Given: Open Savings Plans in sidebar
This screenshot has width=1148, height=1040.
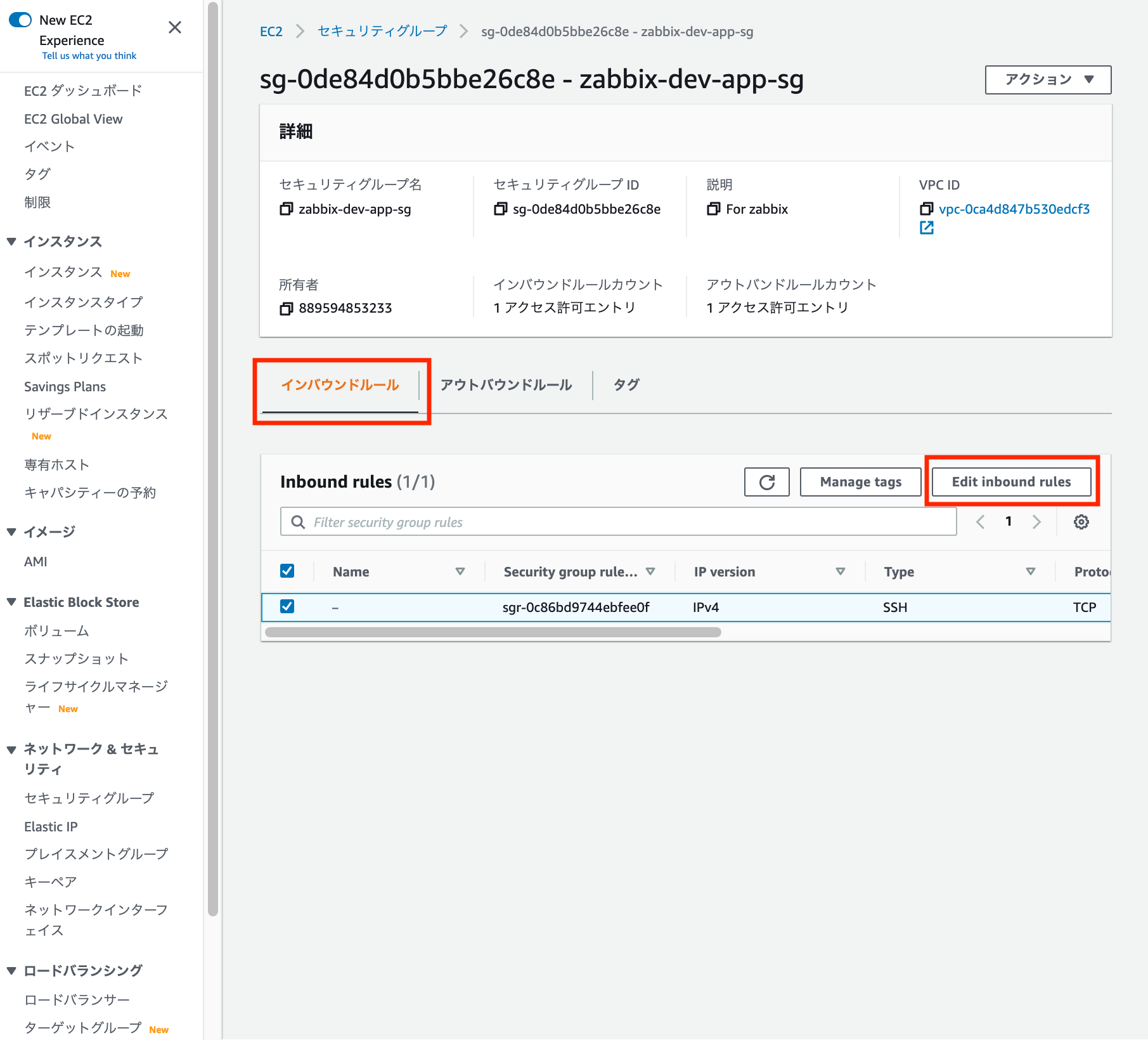Looking at the screenshot, I should (65, 387).
